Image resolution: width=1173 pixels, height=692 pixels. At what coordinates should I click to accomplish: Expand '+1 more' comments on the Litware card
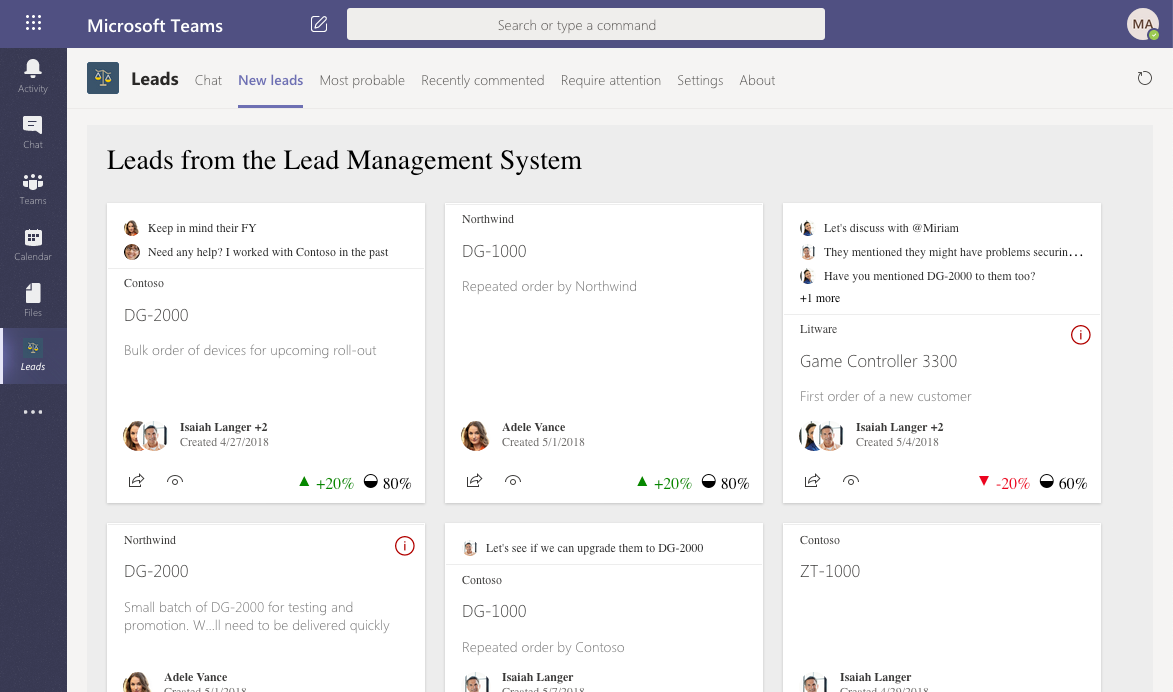click(x=820, y=298)
